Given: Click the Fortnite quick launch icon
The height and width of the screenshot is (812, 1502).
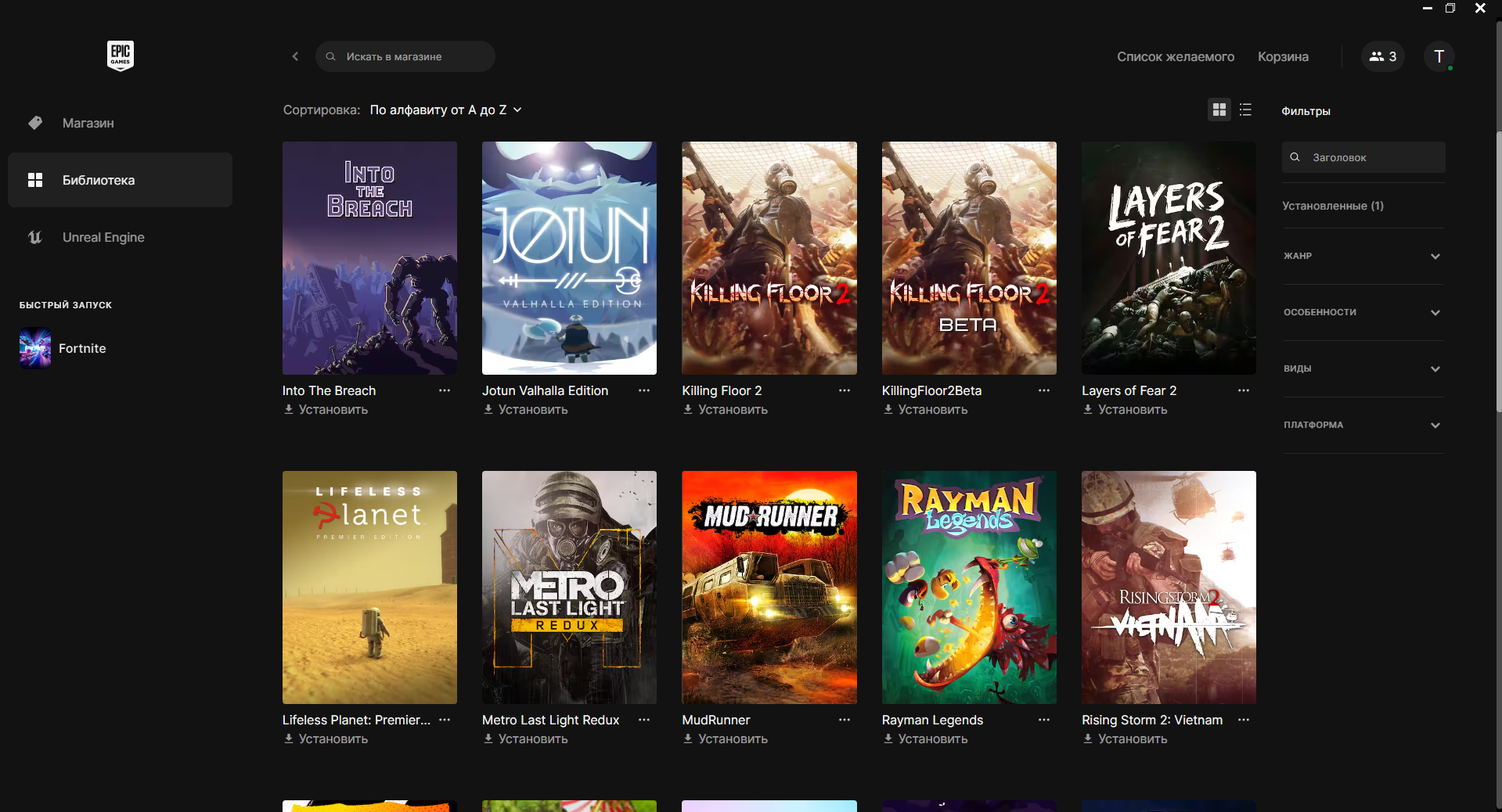Looking at the screenshot, I should [35, 348].
